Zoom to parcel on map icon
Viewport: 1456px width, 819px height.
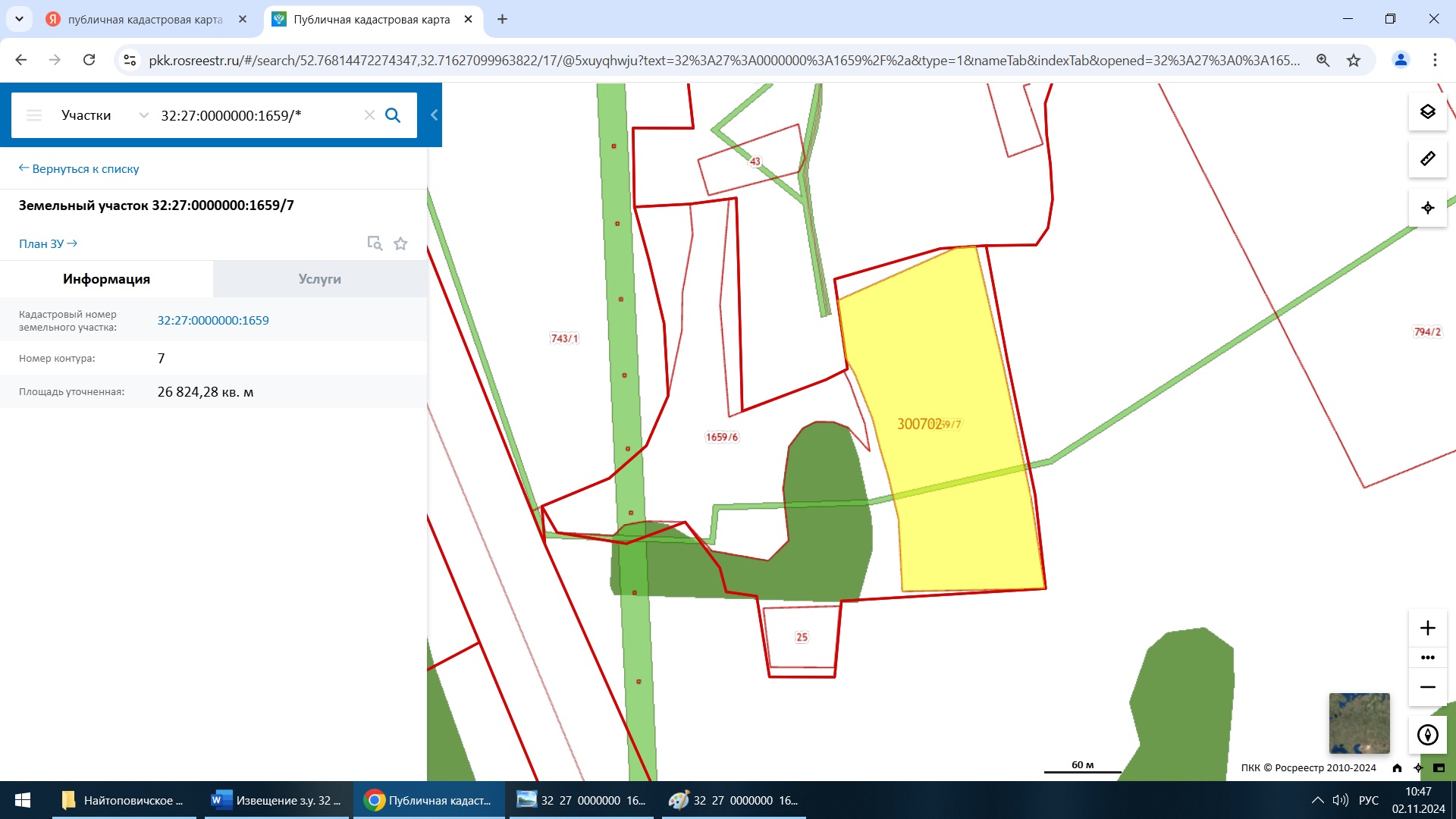[375, 243]
